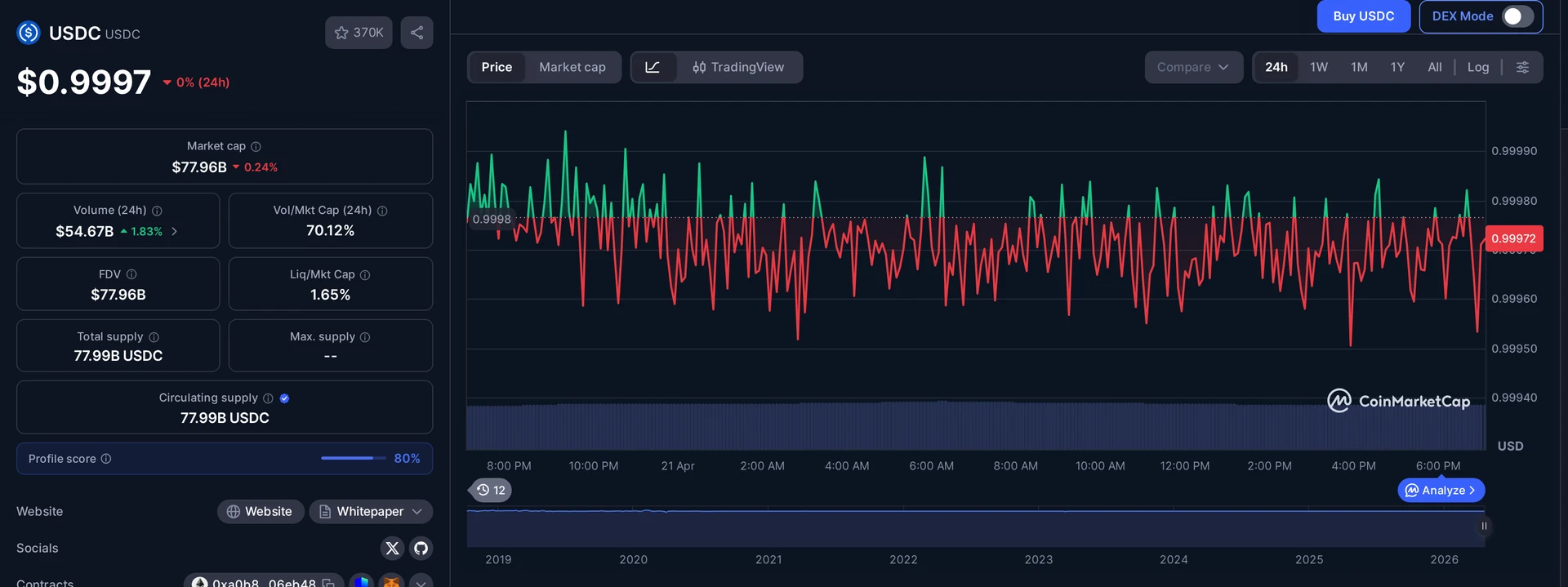Click 2024 on the bottom timeline
Screen dimensions: 1568x587
coord(1174,559)
